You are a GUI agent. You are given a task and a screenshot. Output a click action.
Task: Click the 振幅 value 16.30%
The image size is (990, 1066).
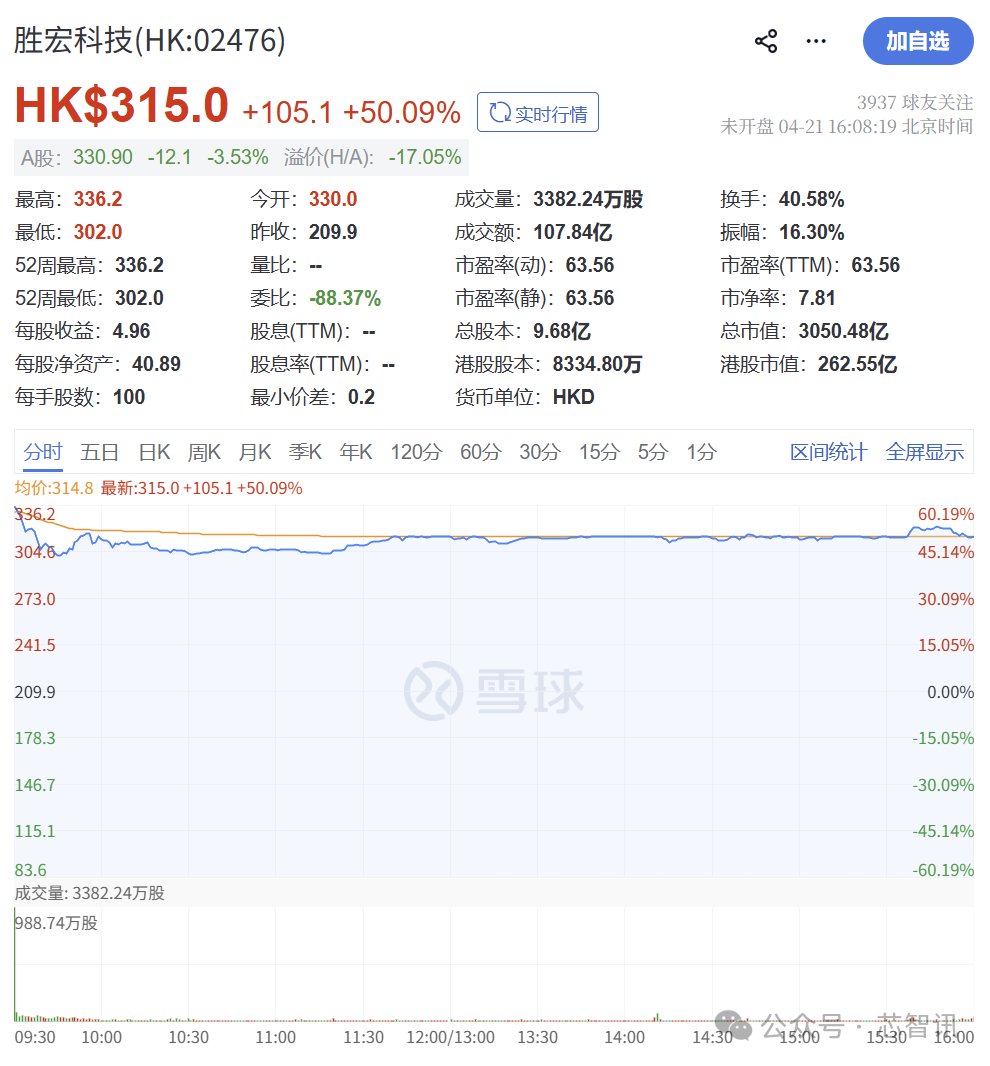coord(812,232)
